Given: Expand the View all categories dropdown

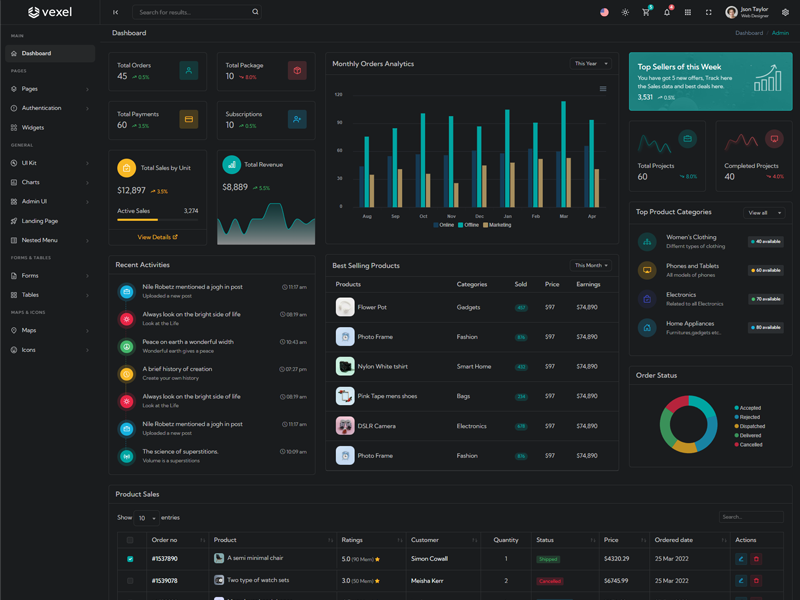Looking at the screenshot, I should 764,213.
